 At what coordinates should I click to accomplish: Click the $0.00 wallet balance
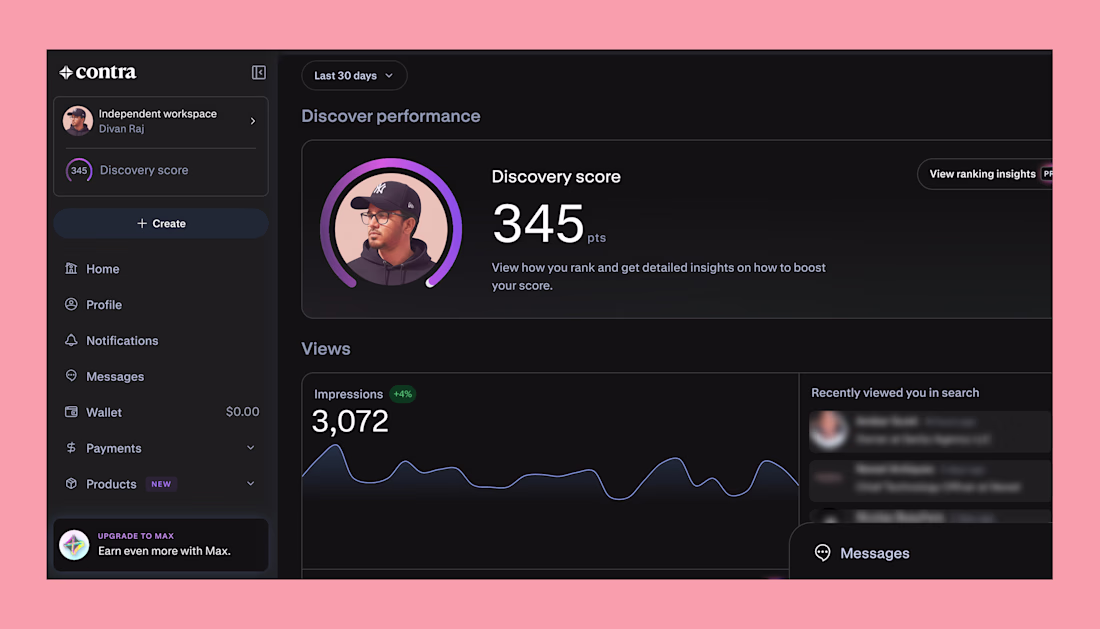[x=242, y=412]
